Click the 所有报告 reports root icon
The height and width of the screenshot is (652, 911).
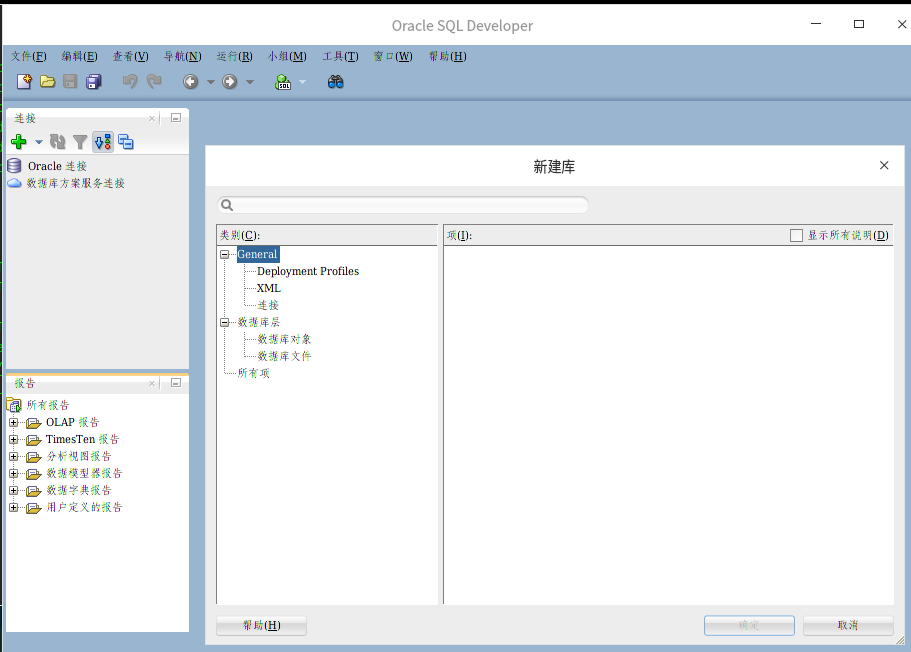tap(15, 404)
